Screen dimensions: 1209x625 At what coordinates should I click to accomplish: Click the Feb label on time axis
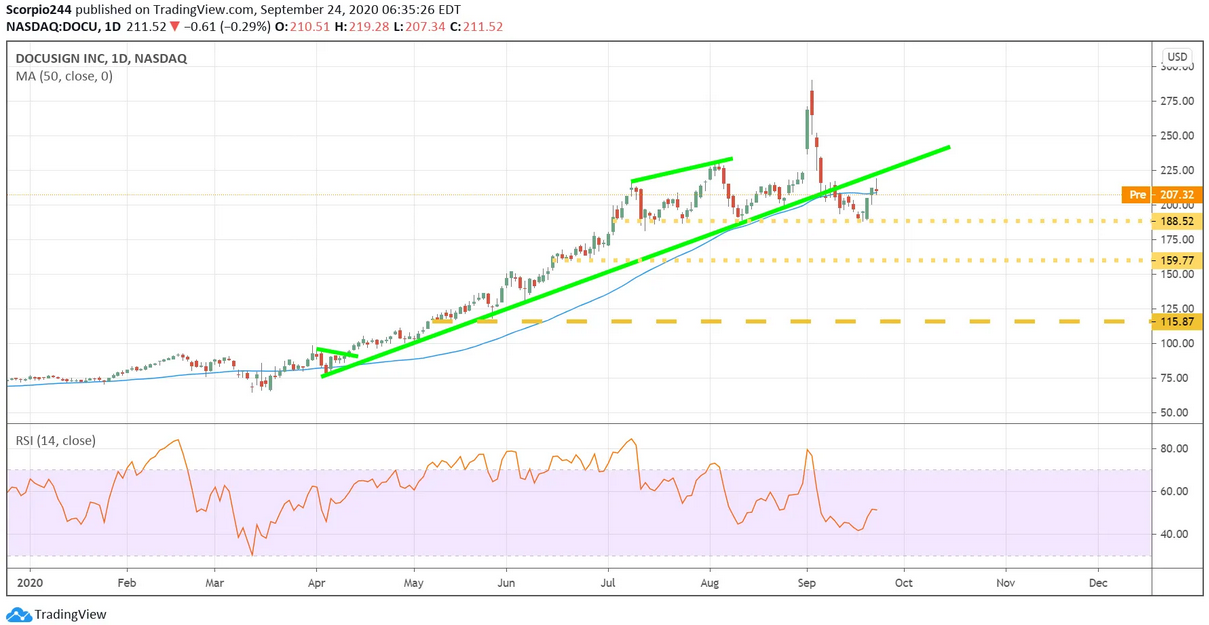coord(127,581)
